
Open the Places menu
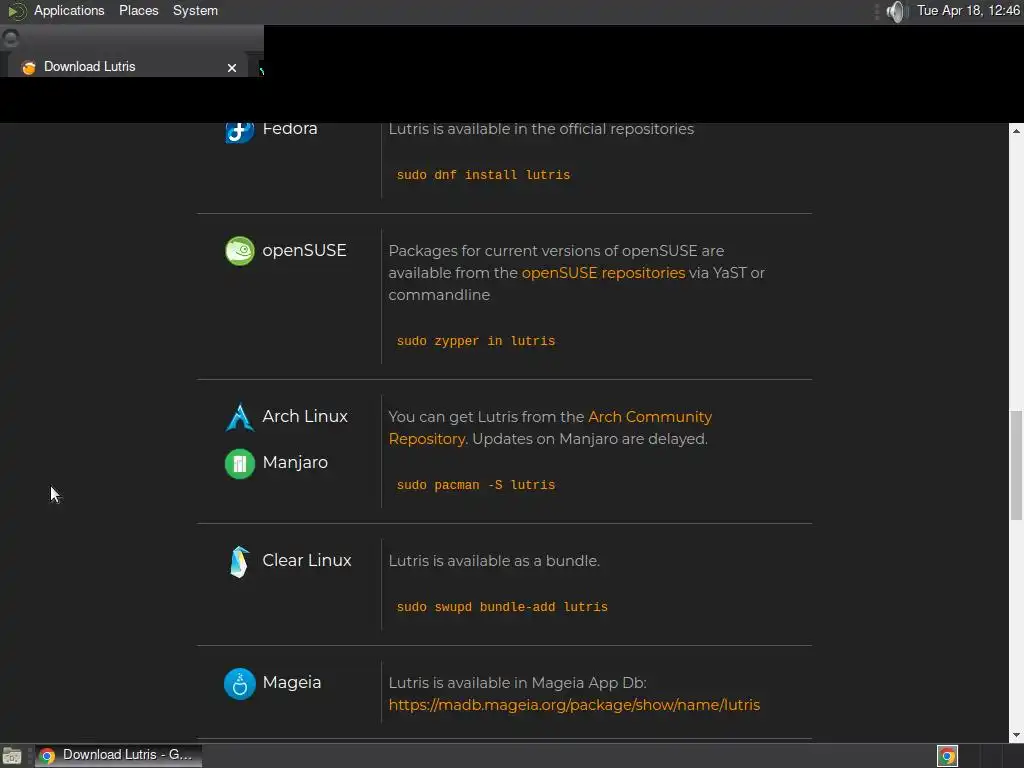click(x=138, y=10)
